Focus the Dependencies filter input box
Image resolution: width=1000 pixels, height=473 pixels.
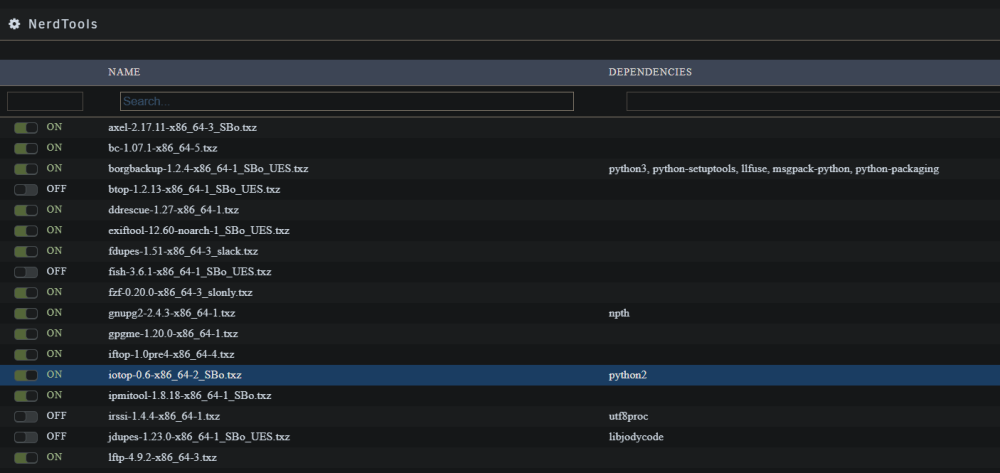point(813,101)
